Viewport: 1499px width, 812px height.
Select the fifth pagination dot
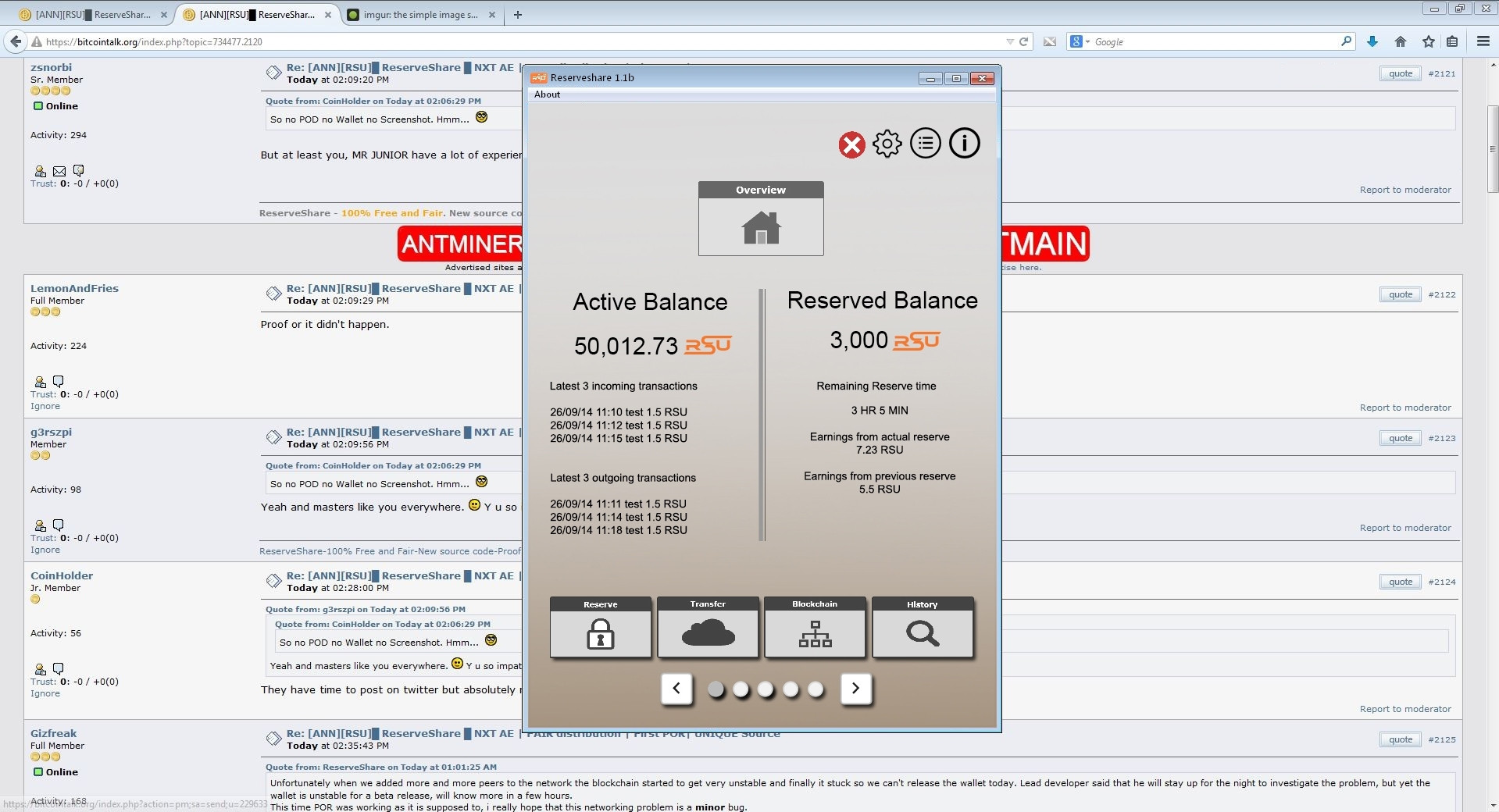click(x=816, y=689)
